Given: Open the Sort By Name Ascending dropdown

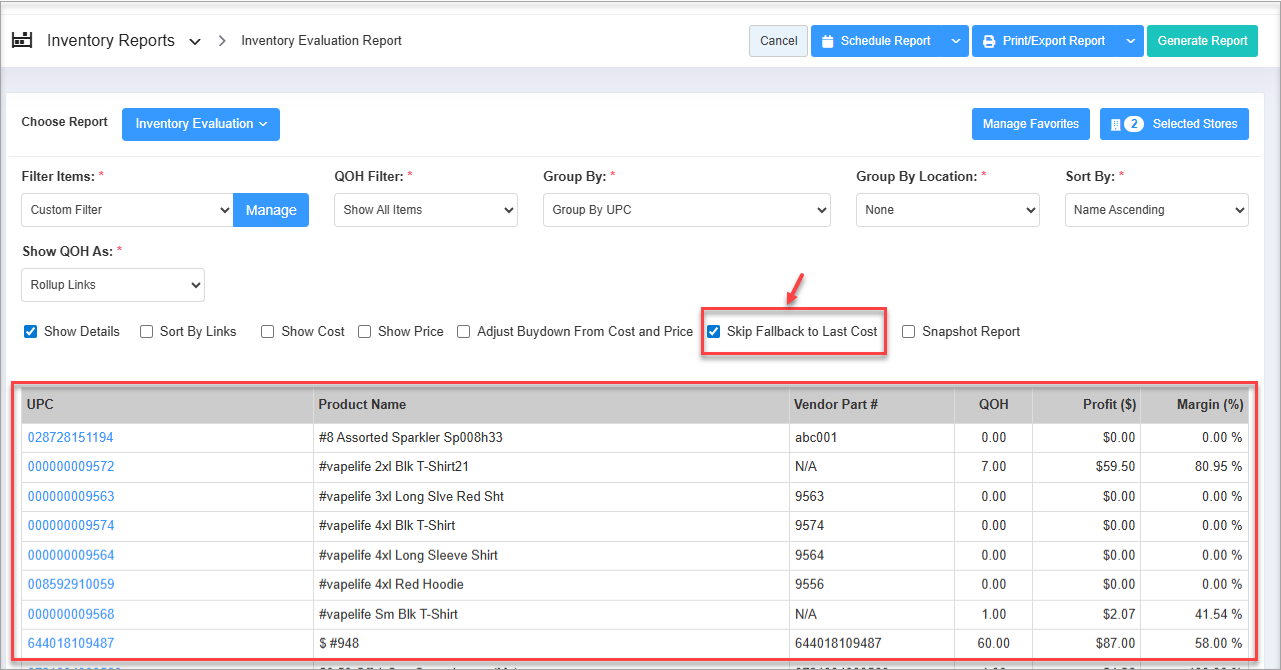Looking at the screenshot, I should click(1156, 210).
